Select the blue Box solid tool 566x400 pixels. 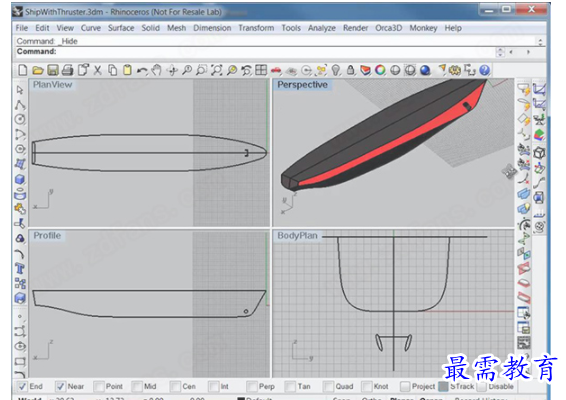(x=20, y=179)
